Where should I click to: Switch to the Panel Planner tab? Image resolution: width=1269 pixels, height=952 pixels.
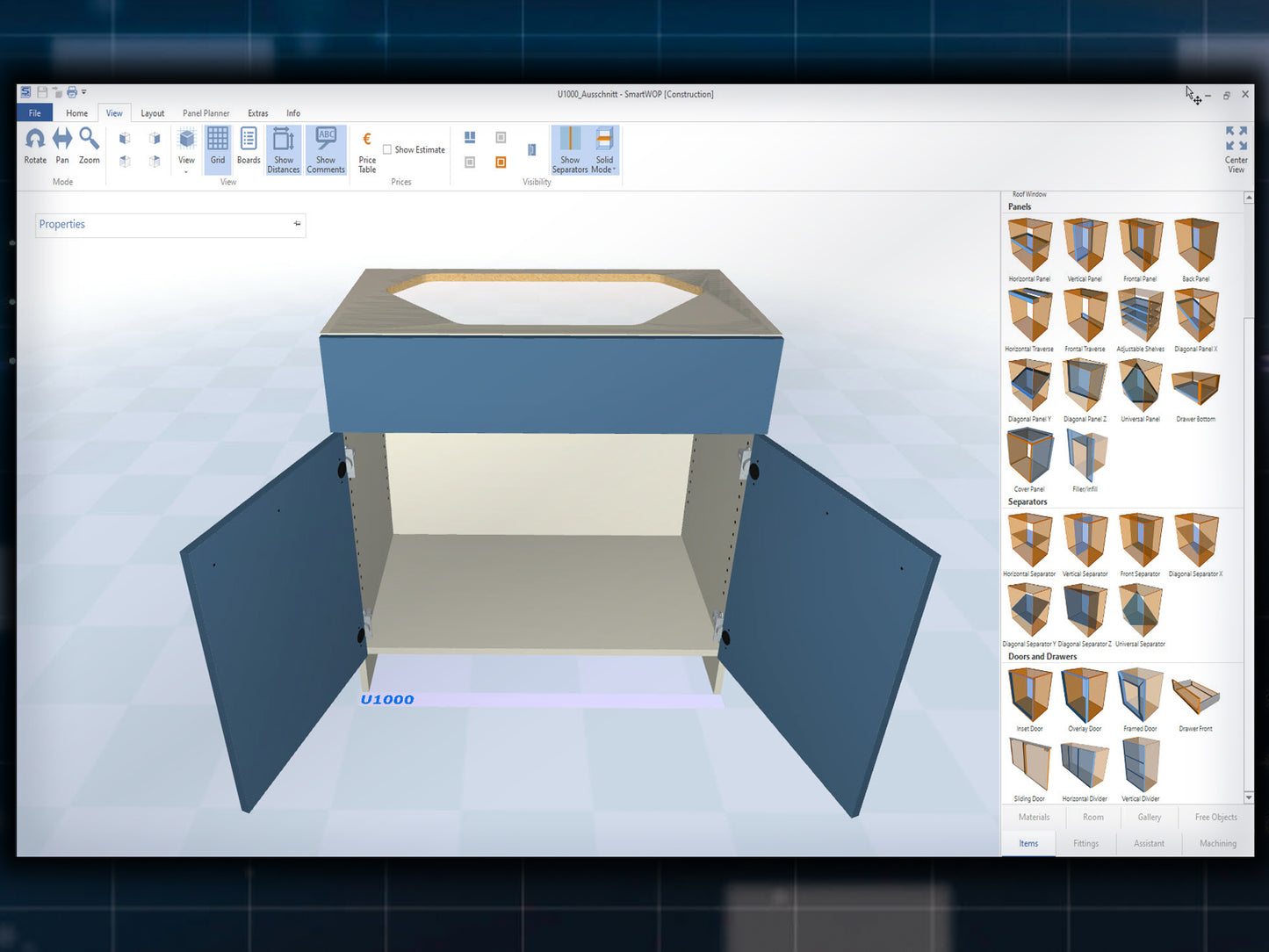pos(205,113)
